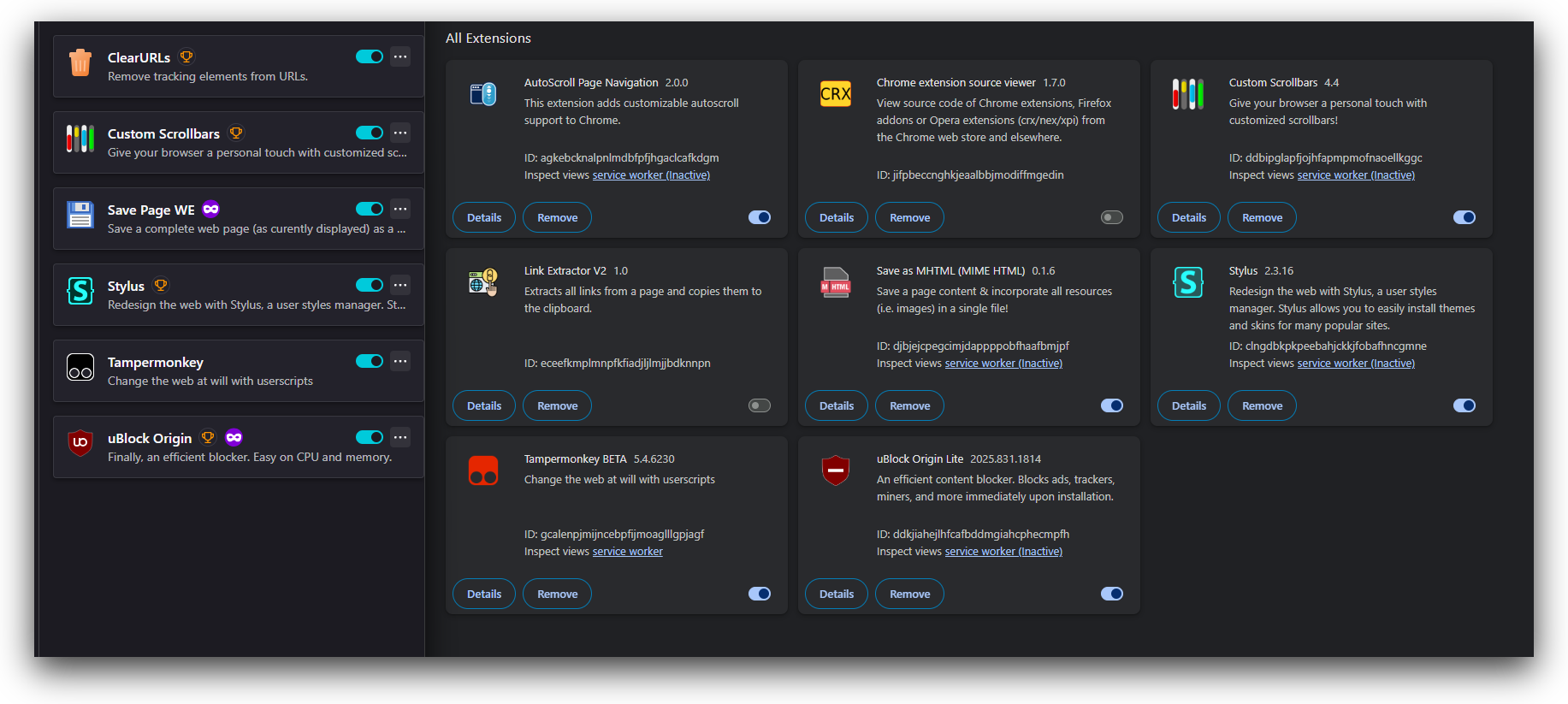Click the uBlock Origin Lite shield icon

click(x=836, y=470)
